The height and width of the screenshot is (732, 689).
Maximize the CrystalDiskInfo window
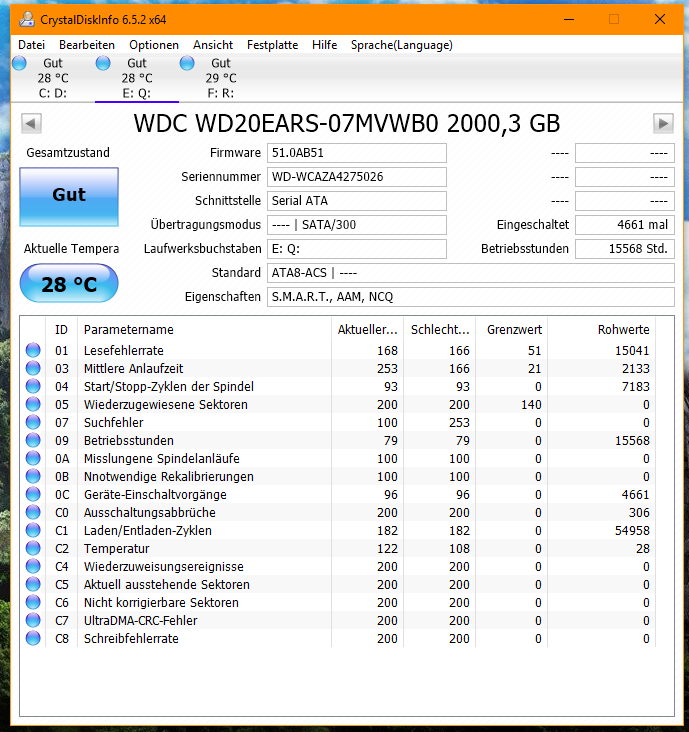(614, 19)
